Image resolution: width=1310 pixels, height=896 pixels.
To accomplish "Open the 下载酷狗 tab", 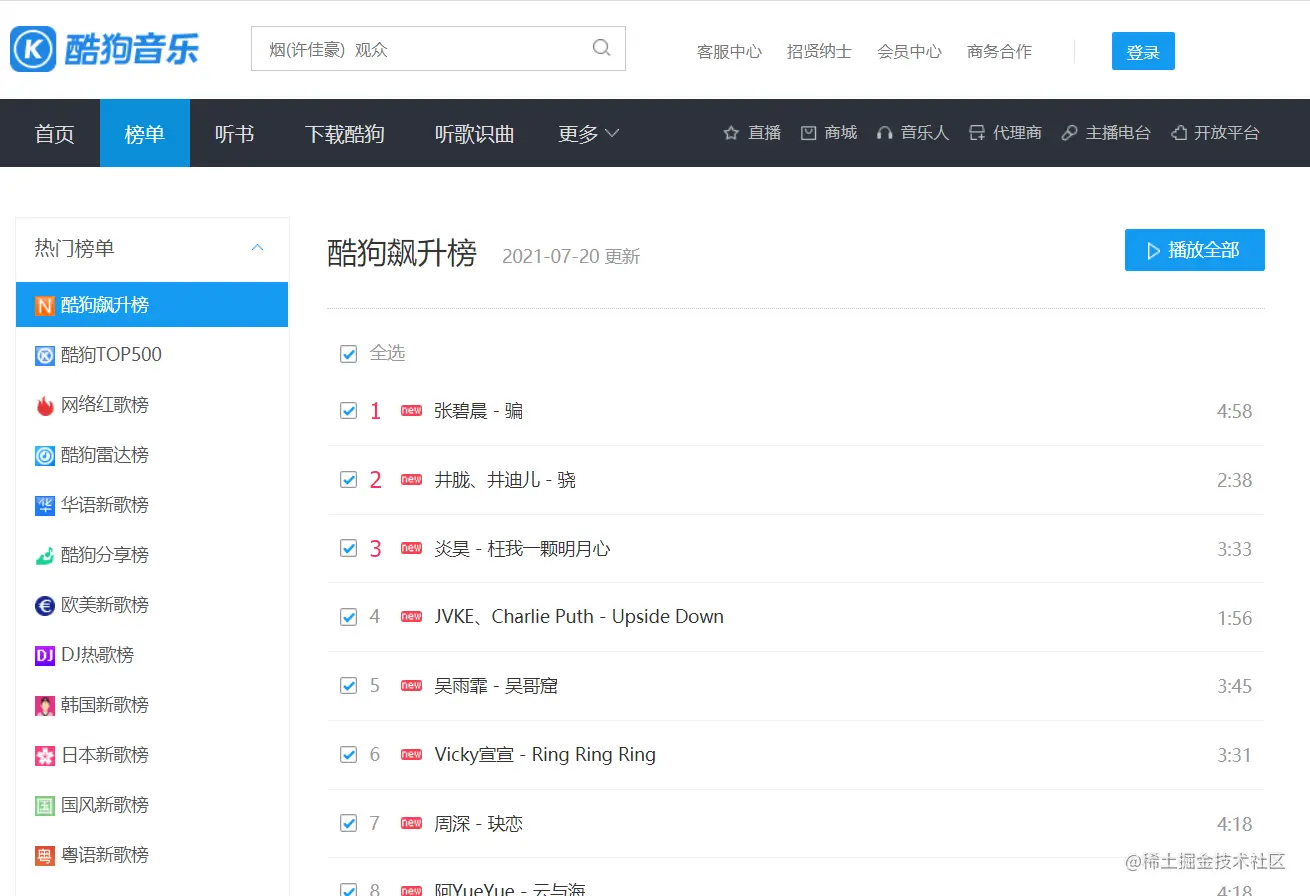I will coord(345,133).
